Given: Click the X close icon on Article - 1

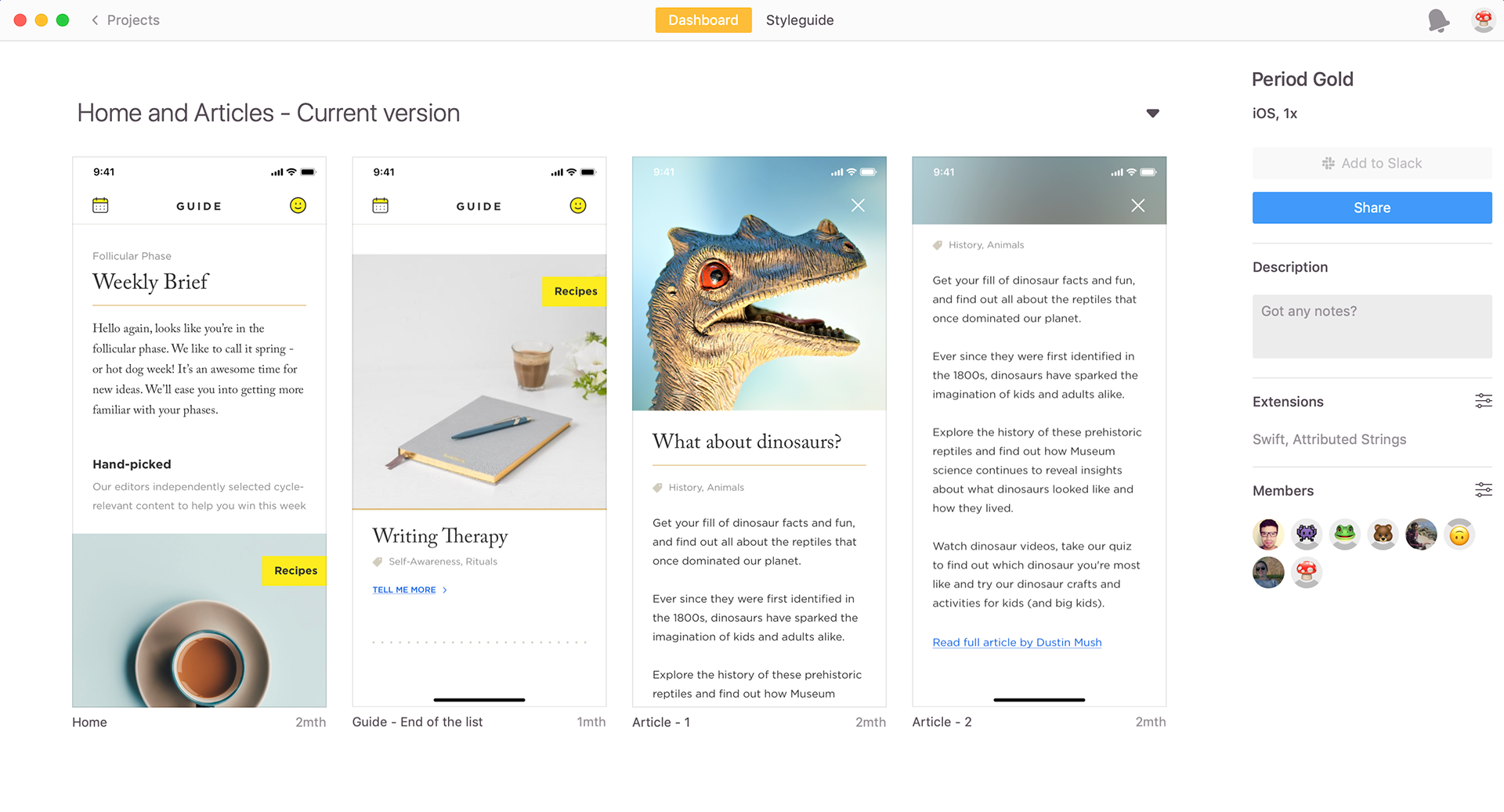Looking at the screenshot, I should 858,205.
